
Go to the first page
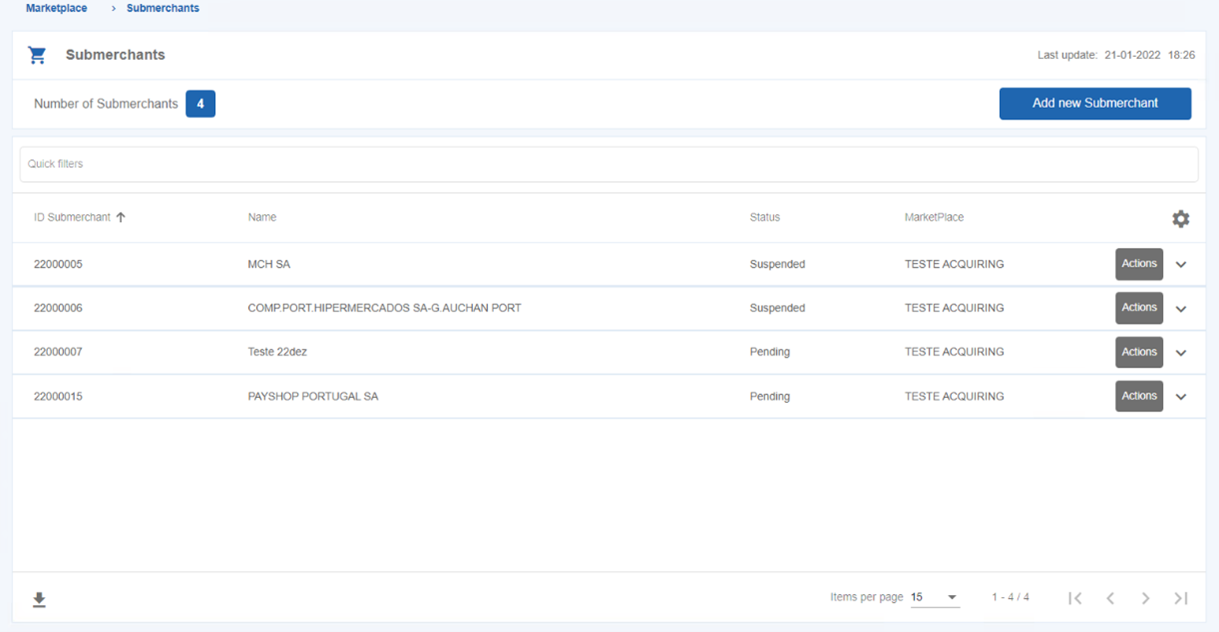coord(1075,598)
